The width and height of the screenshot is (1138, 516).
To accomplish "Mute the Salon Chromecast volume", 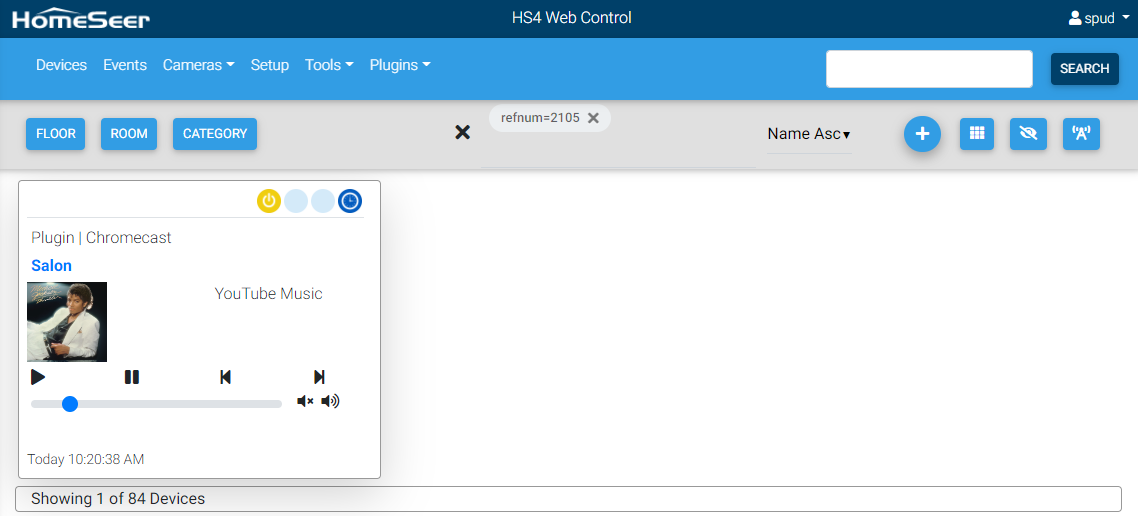I will point(305,402).
